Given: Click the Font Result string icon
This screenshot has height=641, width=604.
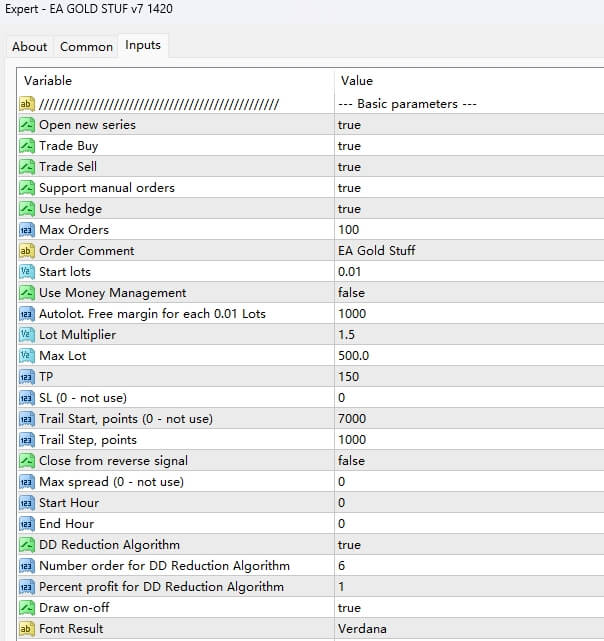Looking at the screenshot, I should tap(27, 629).
